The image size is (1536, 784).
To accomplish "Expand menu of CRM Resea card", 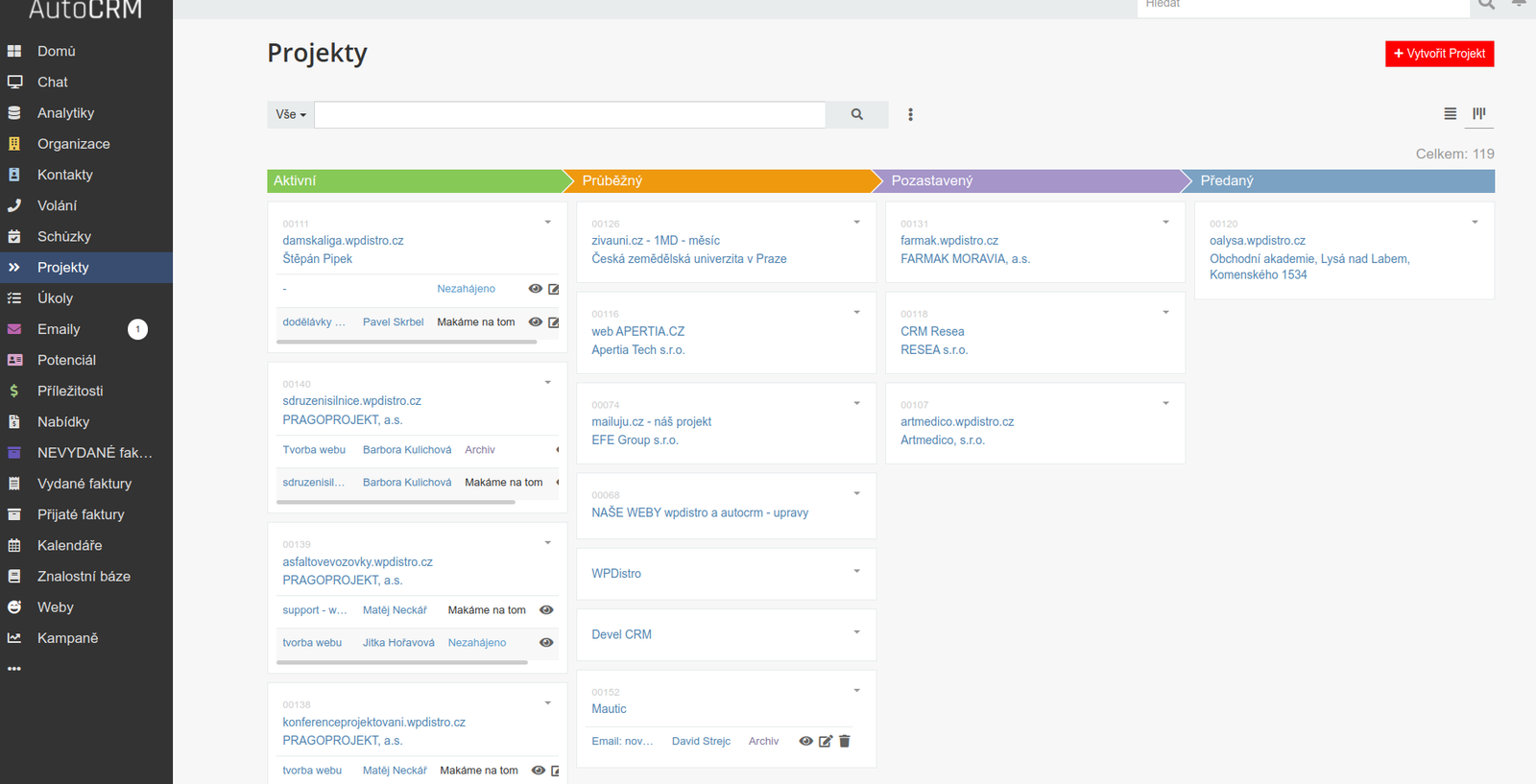I will pos(1166,313).
